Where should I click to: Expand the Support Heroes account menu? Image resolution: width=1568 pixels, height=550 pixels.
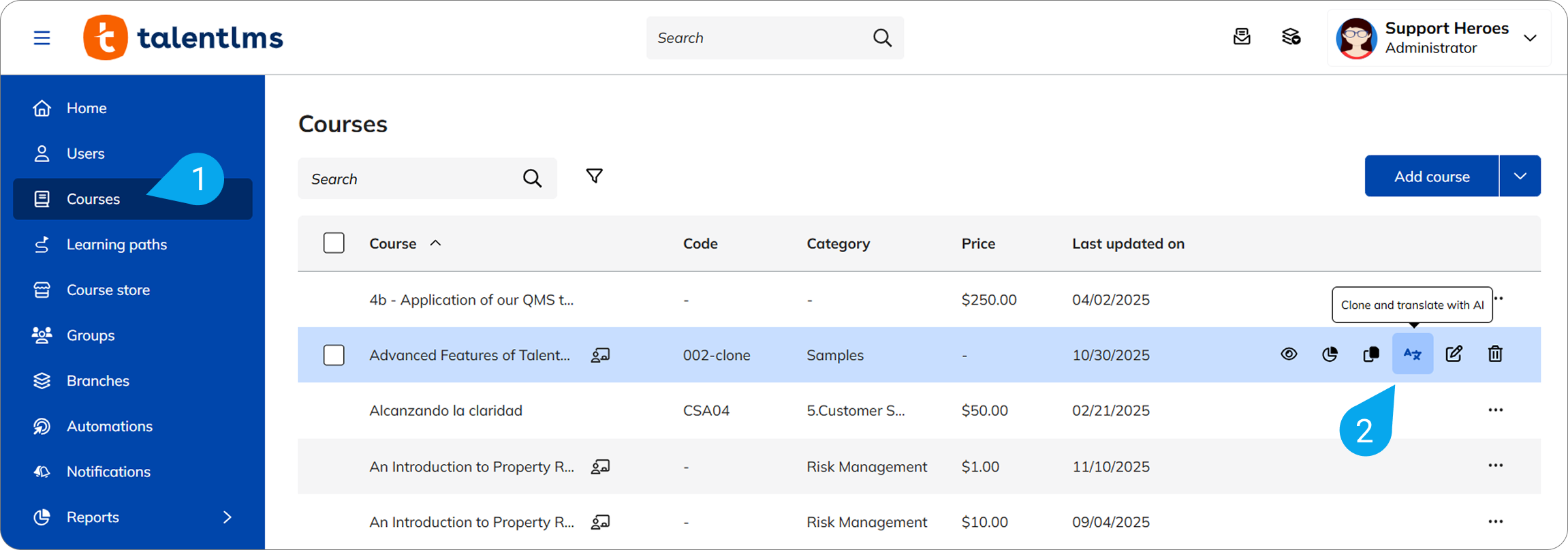[x=1530, y=38]
